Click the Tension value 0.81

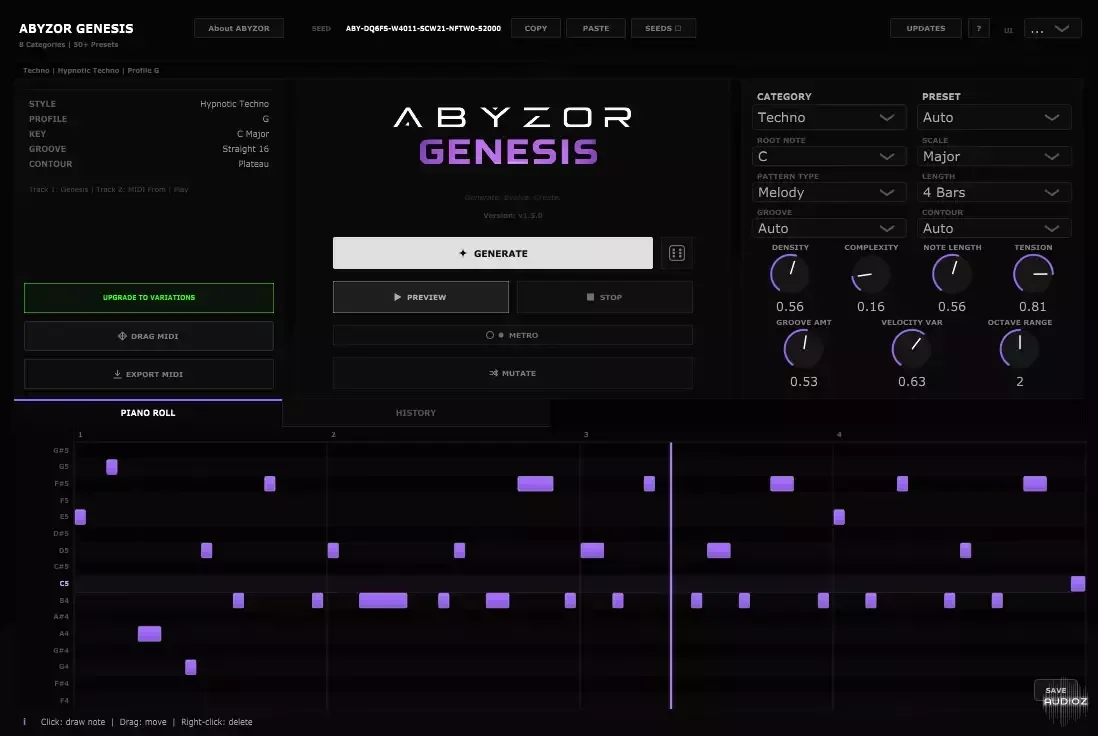point(1033,307)
